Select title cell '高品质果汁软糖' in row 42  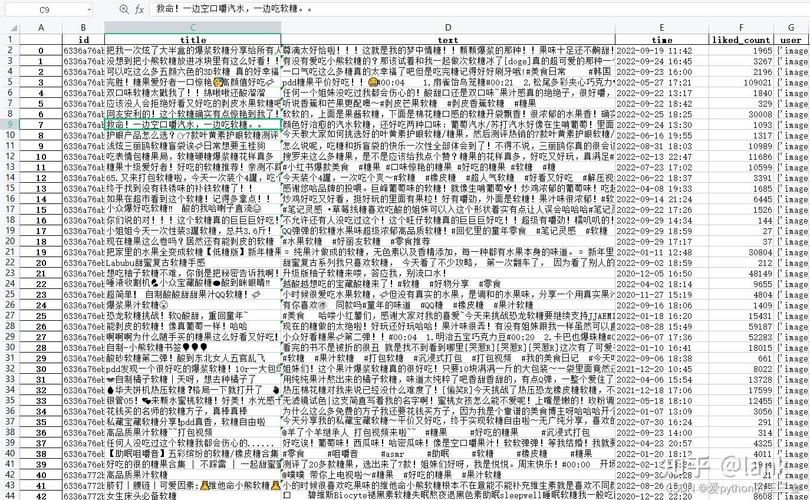coord(193,474)
